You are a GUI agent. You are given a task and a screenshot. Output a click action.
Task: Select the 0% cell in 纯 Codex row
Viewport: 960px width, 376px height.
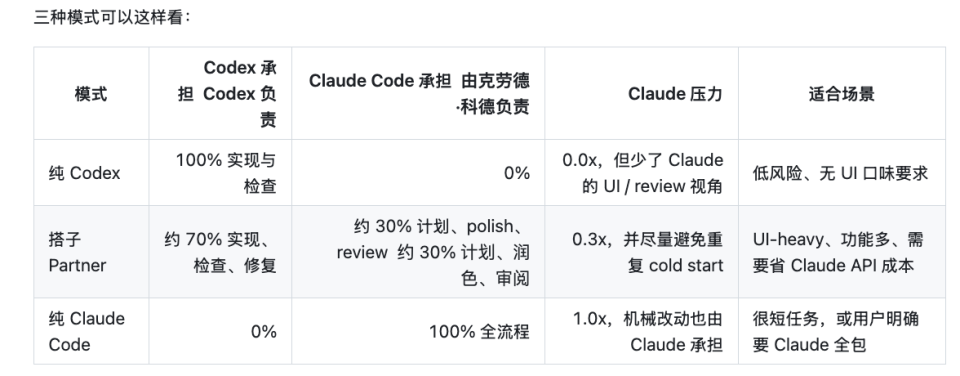[x=418, y=173]
